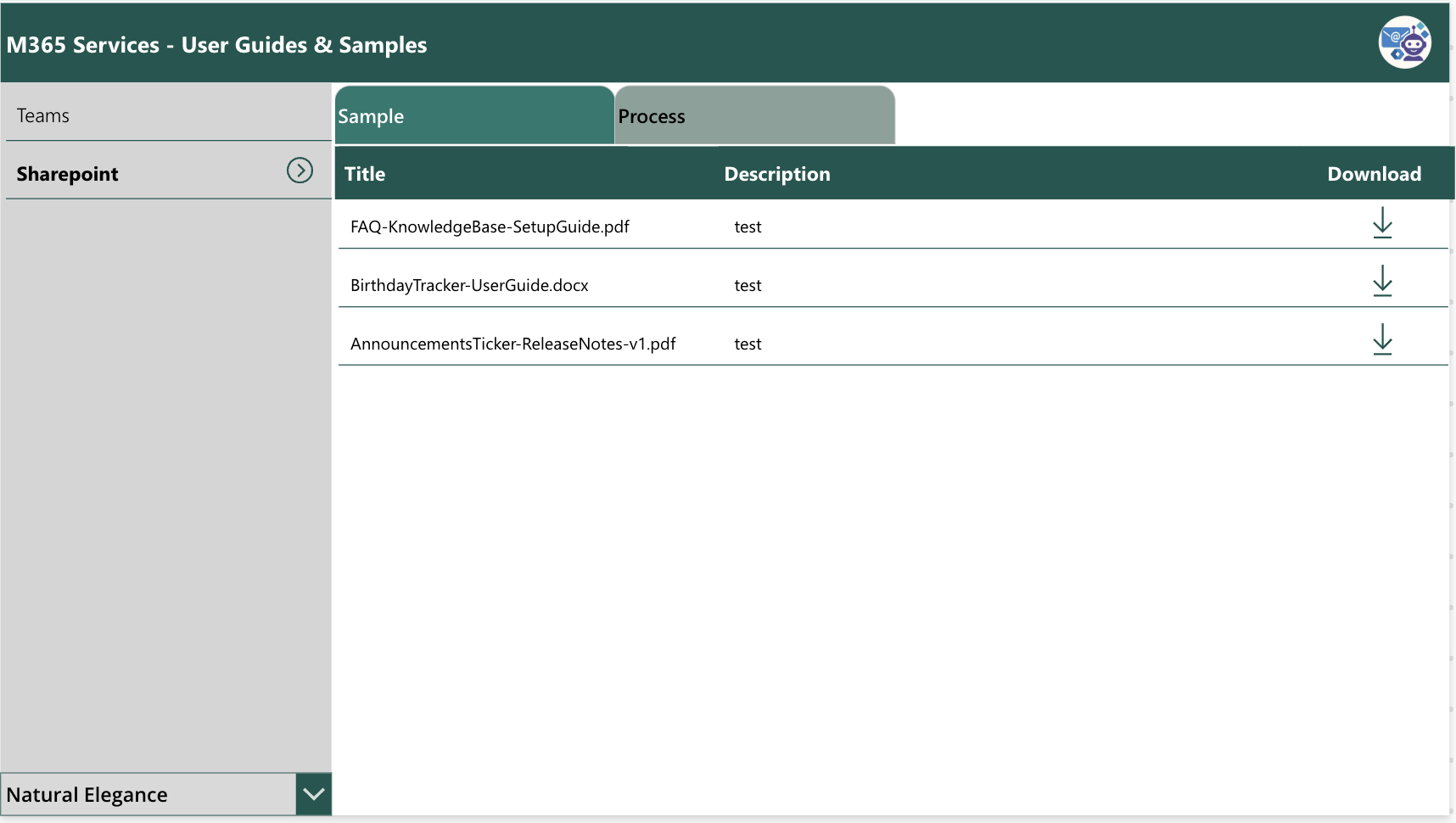Select the FAQ-KnowledgeBase-SetupGuide.pdf title
Image resolution: width=1456 pixels, height=823 pixels.
pos(490,227)
